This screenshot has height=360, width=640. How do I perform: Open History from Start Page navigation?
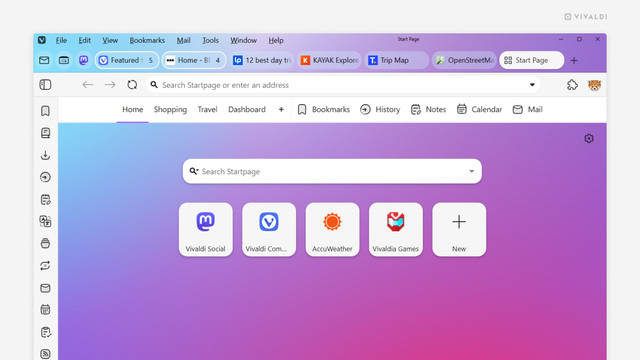pyautogui.click(x=380, y=109)
